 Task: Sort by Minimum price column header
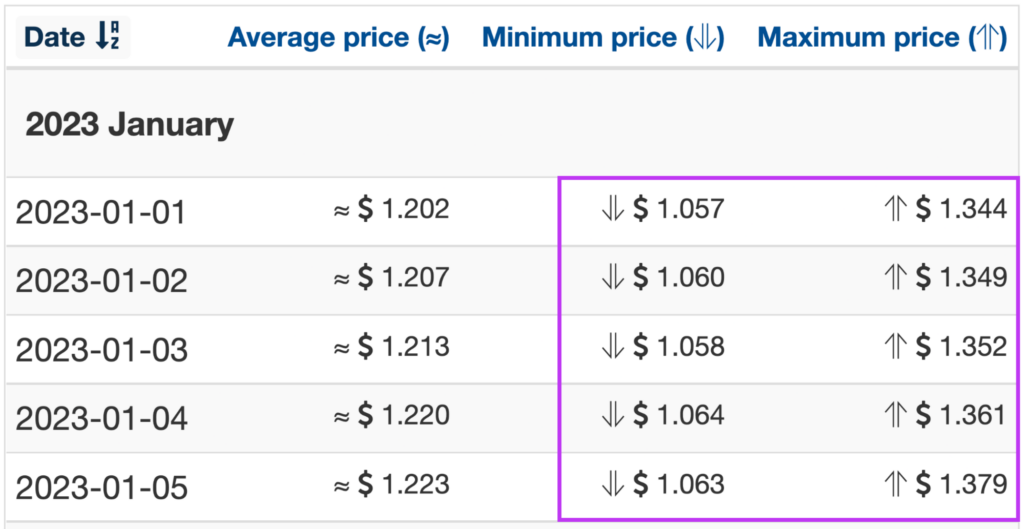click(603, 39)
